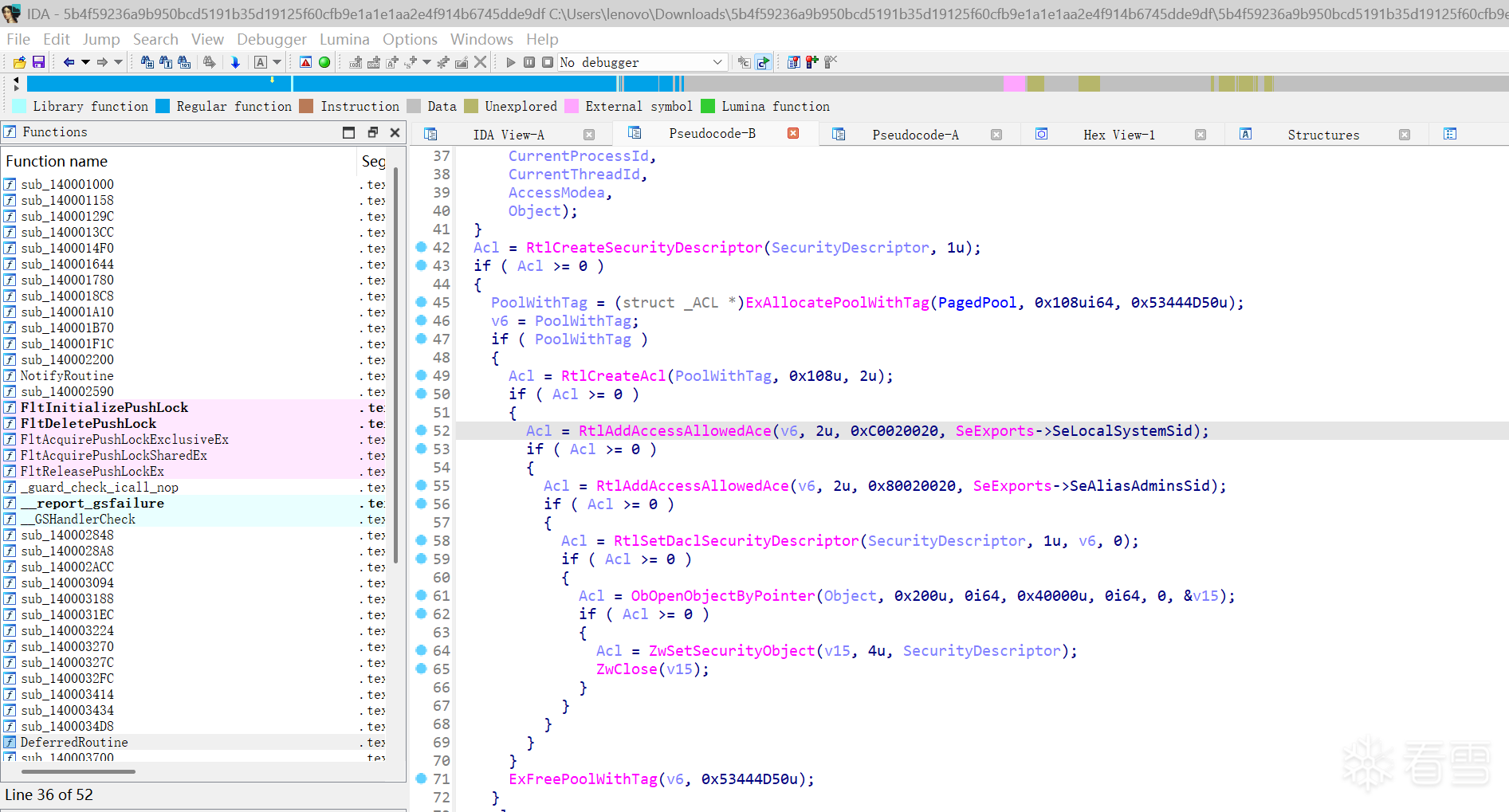Toggle breakpoint dot on line 61

(x=421, y=595)
